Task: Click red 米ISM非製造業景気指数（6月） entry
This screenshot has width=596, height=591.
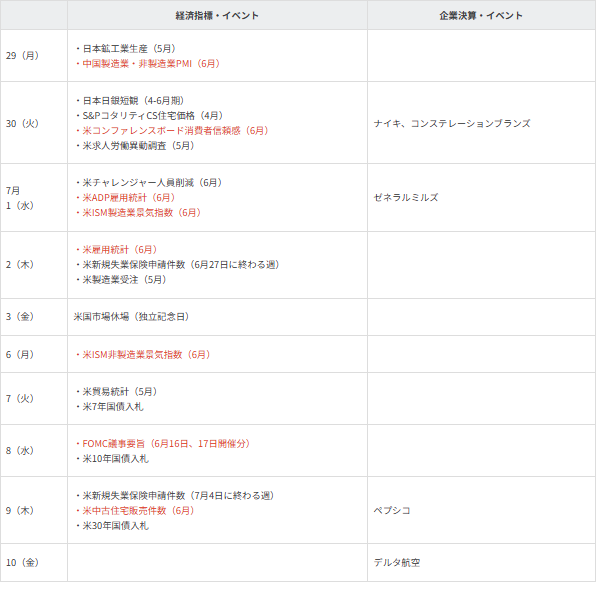Action: point(143,355)
